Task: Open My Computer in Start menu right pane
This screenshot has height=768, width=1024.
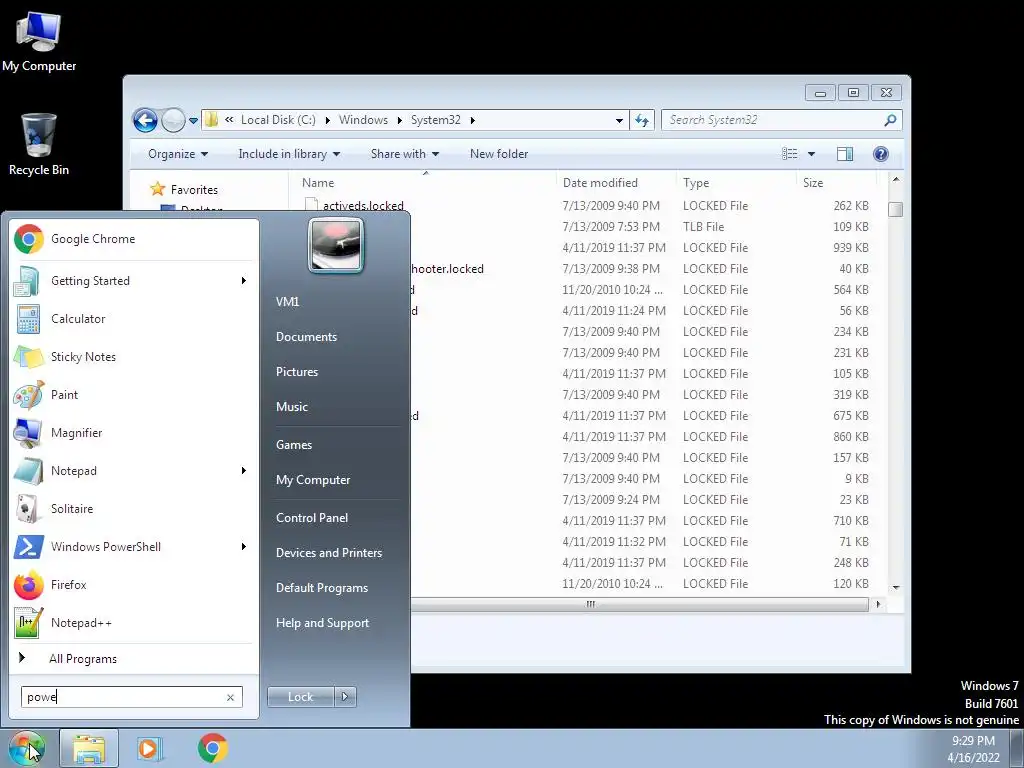Action: click(313, 480)
